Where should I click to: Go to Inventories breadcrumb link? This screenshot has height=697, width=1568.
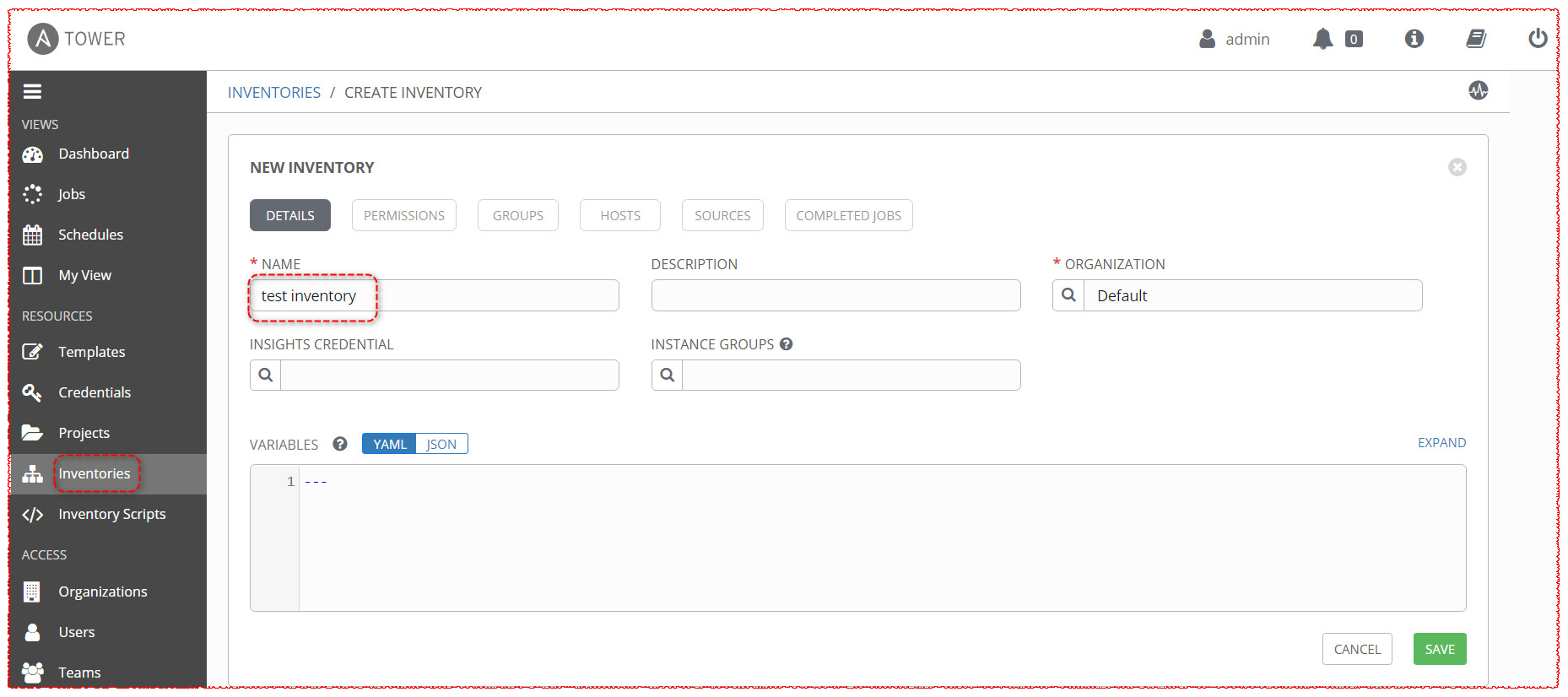pyautogui.click(x=274, y=93)
